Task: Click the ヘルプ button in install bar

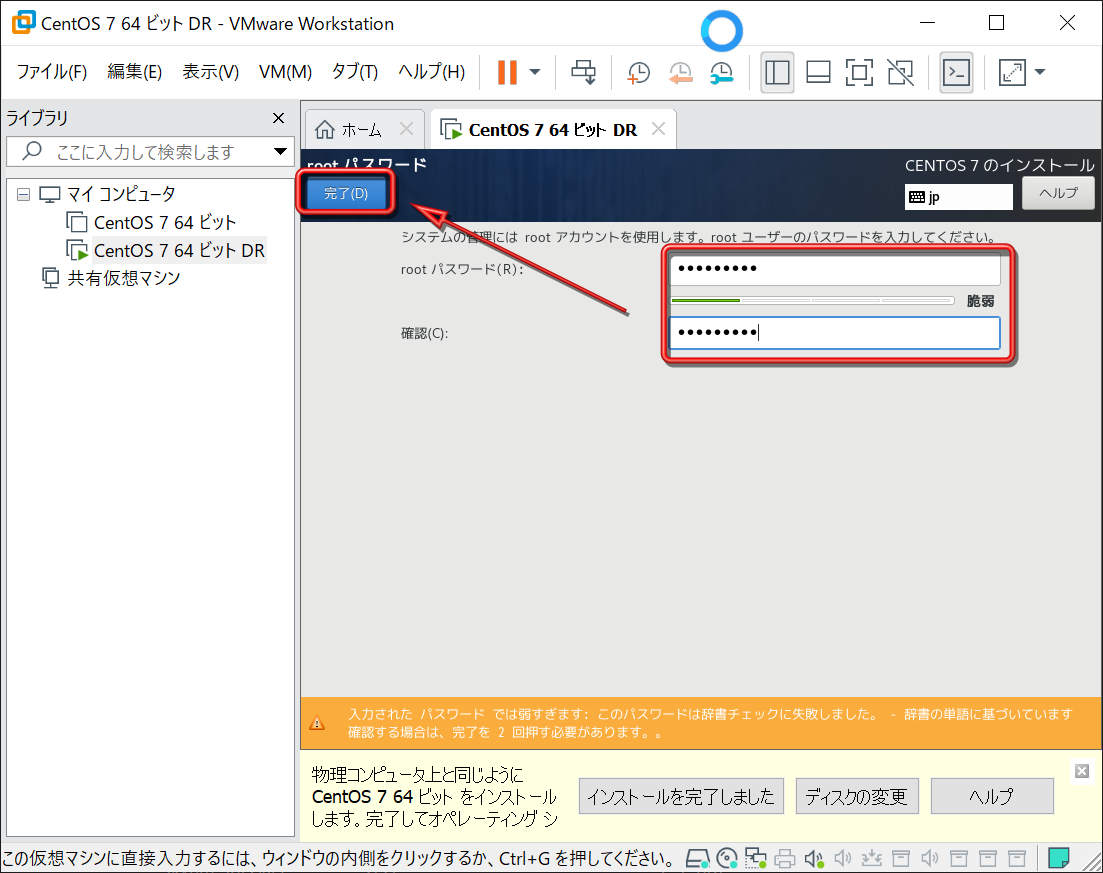Action: [x=991, y=797]
